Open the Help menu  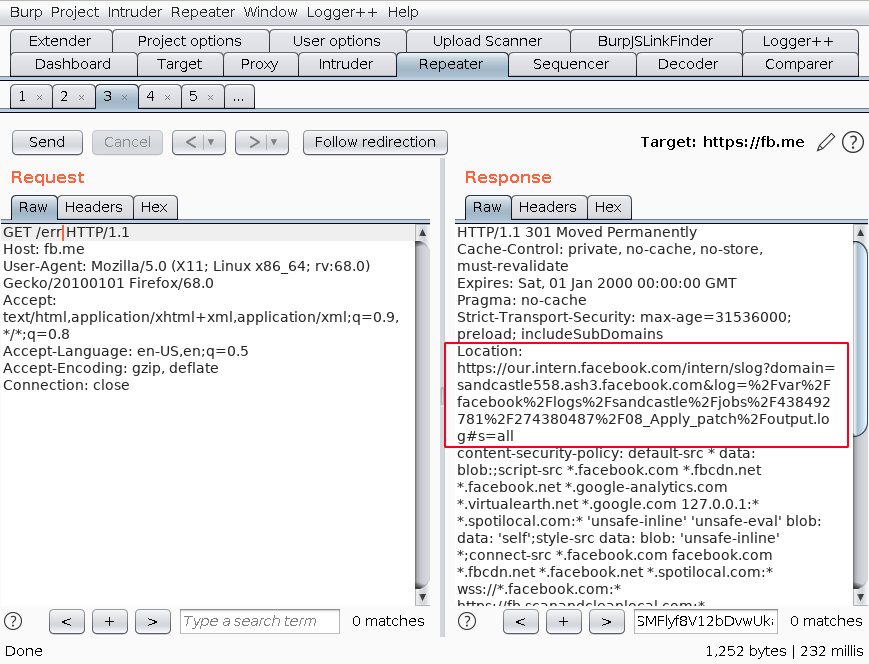coord(403,12)
